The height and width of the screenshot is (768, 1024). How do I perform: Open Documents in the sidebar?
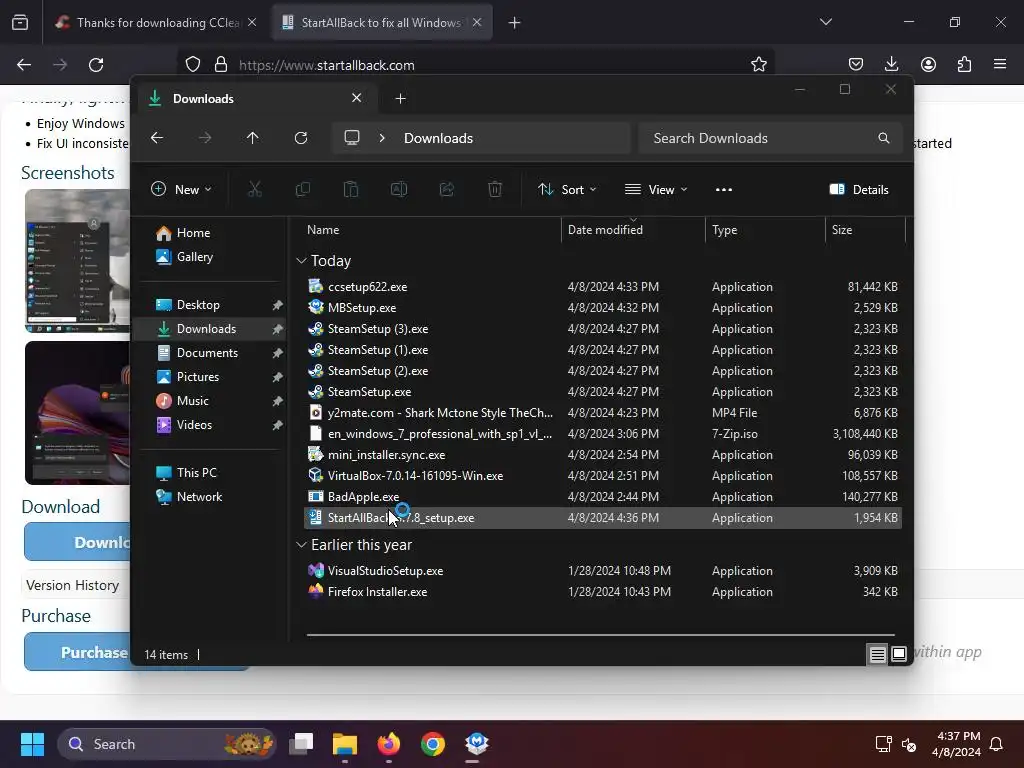207,353
